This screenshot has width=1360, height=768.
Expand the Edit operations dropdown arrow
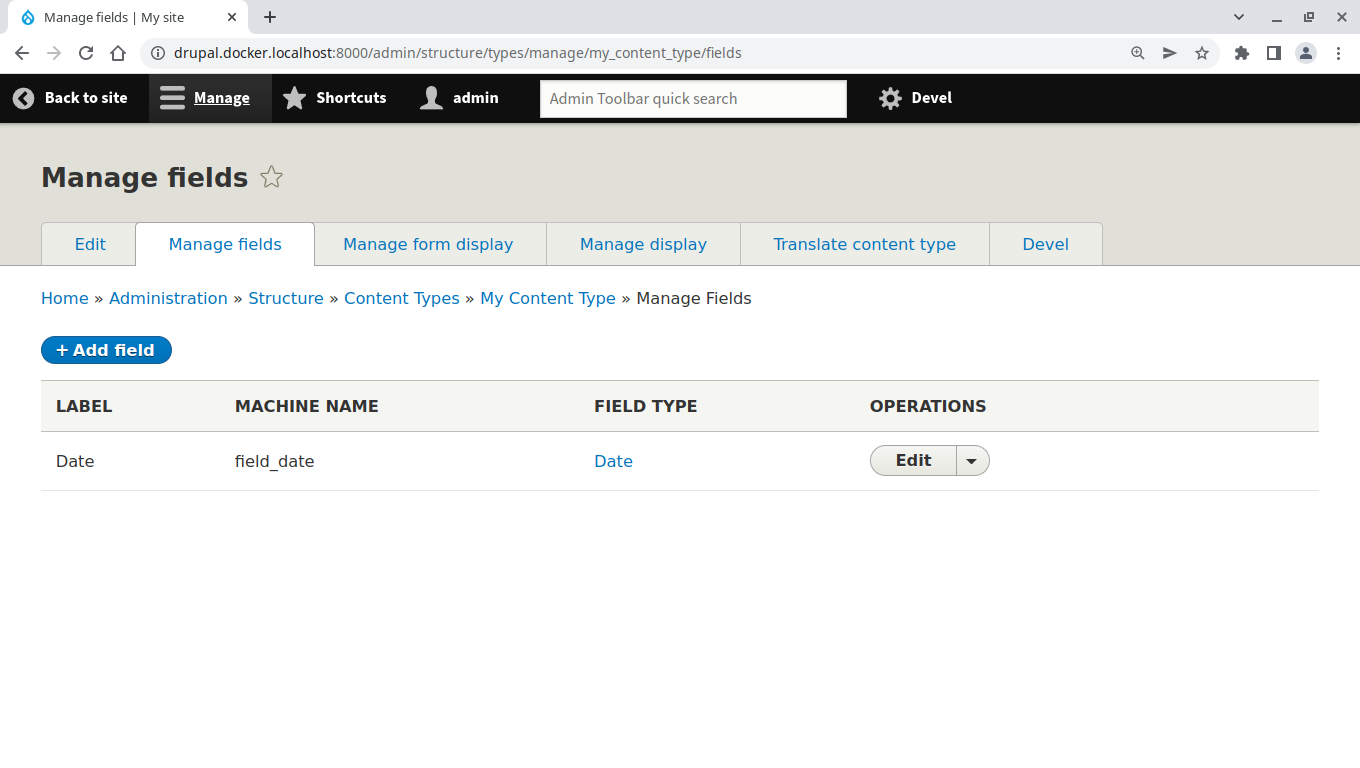pos(972,461)
